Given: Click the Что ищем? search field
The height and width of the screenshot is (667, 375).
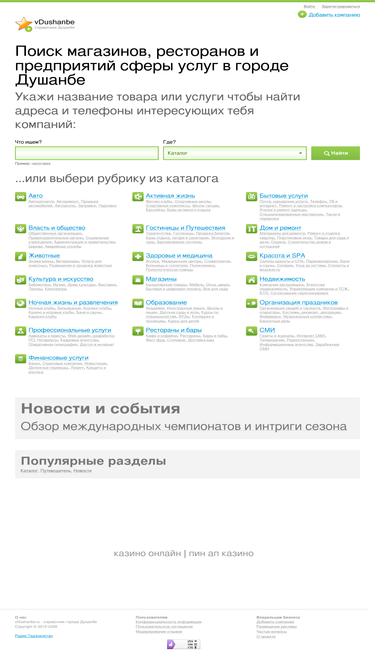Looking at the screenshot, I should (87, 153).
